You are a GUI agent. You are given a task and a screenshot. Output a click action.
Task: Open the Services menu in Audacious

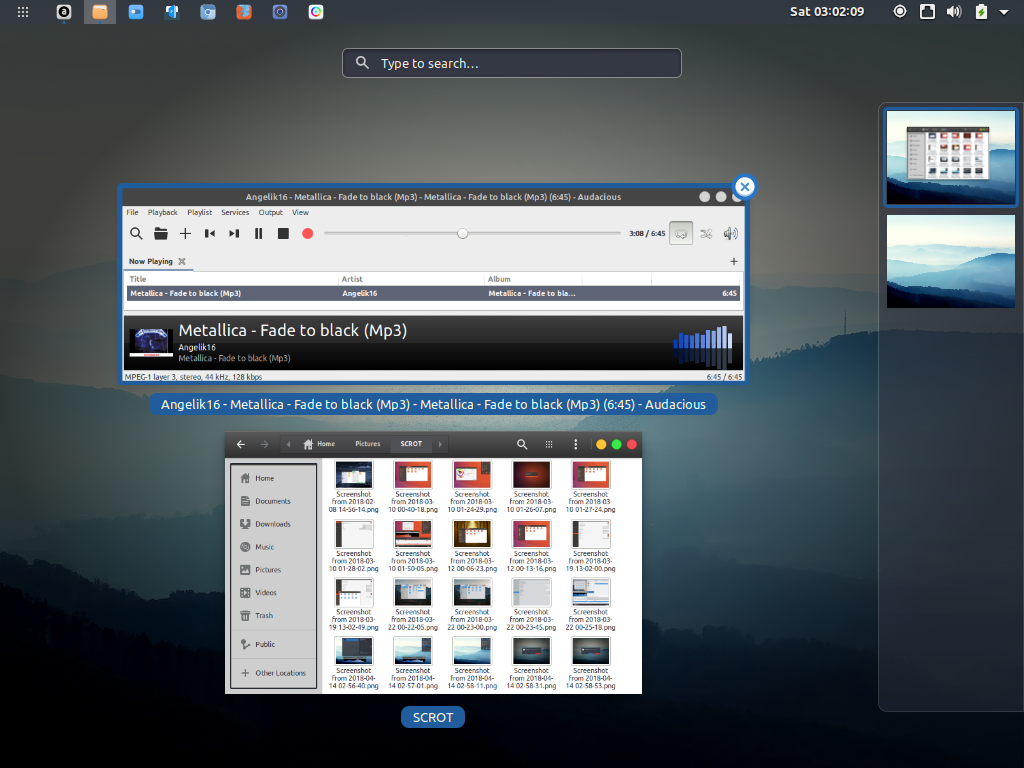[x=235, y=212]
